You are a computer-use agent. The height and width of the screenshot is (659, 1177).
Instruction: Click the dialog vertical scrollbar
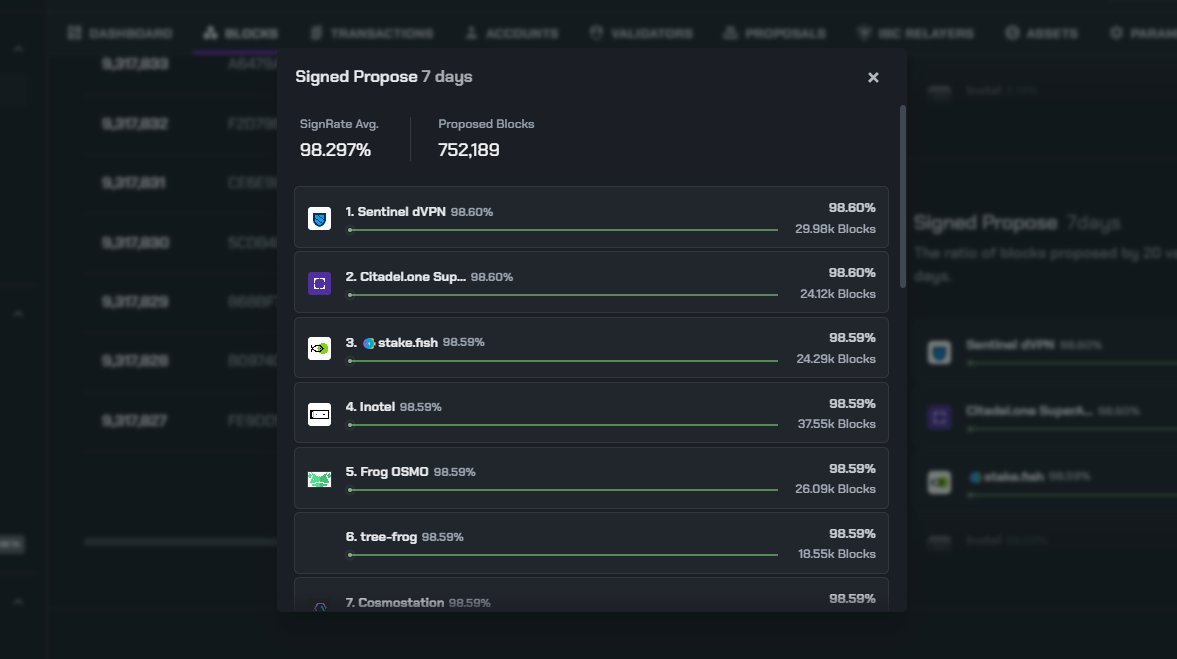coord(902,197)
